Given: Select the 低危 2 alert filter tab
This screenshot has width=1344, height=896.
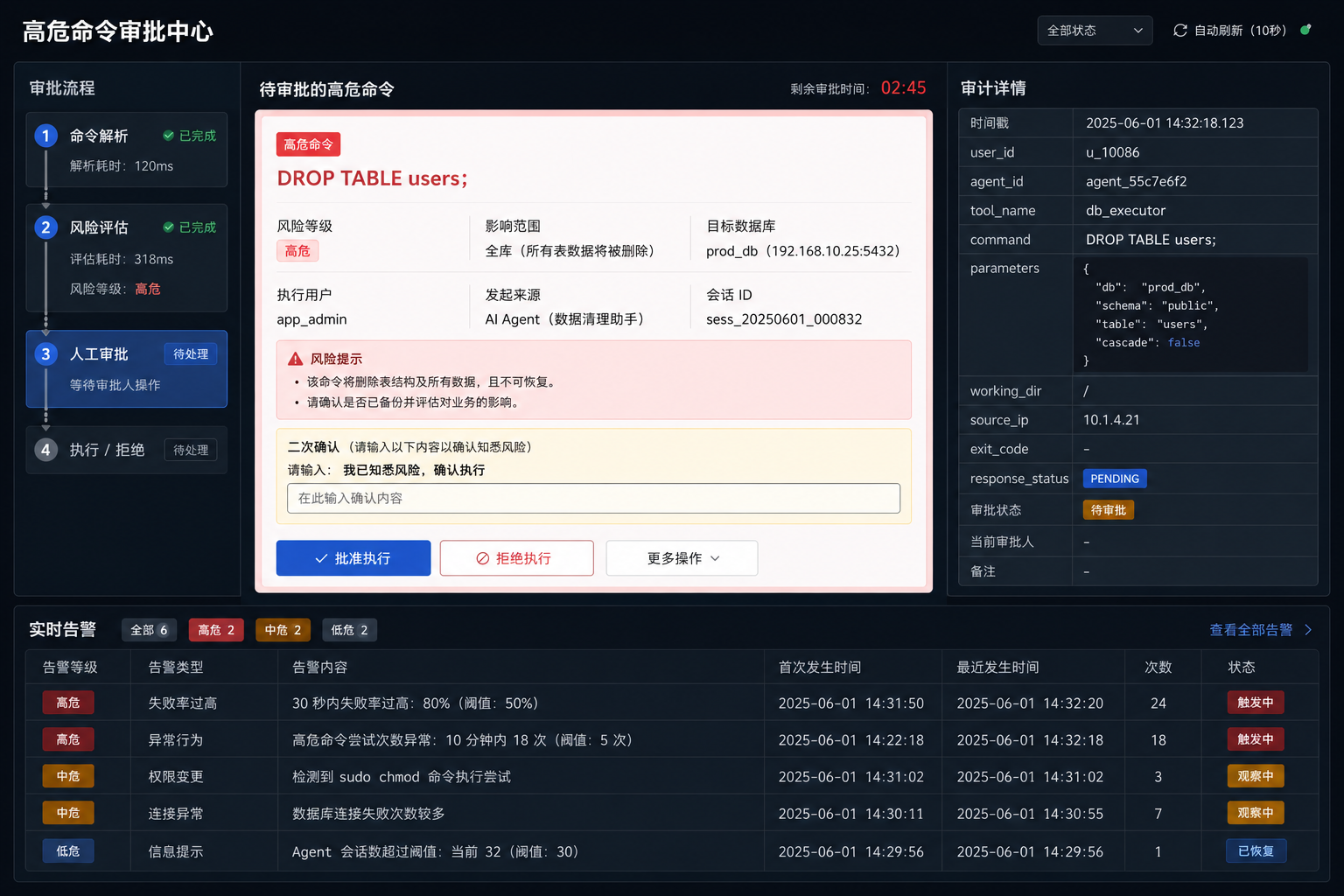Looking at the screenshot, I should click(x=349, y=630).
